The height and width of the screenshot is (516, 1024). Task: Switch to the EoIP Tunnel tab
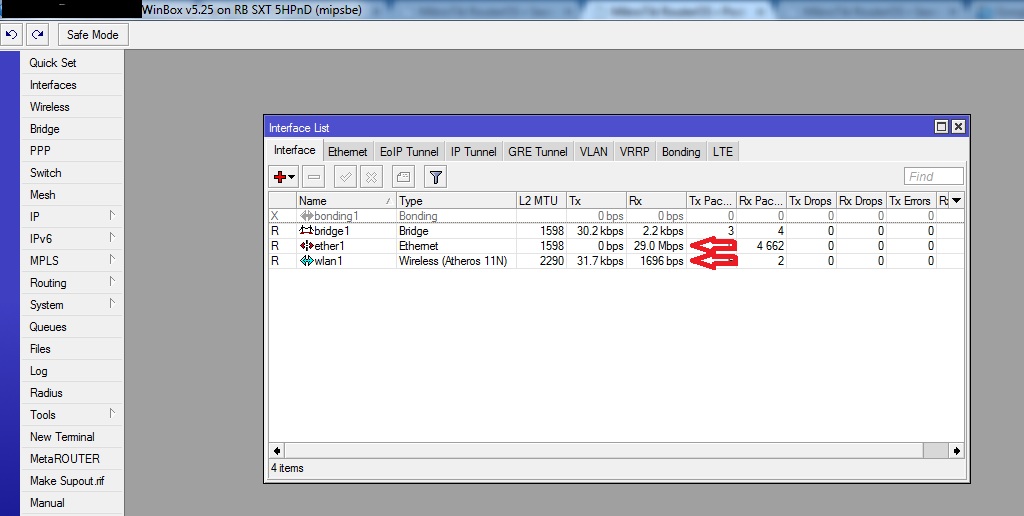409,152
